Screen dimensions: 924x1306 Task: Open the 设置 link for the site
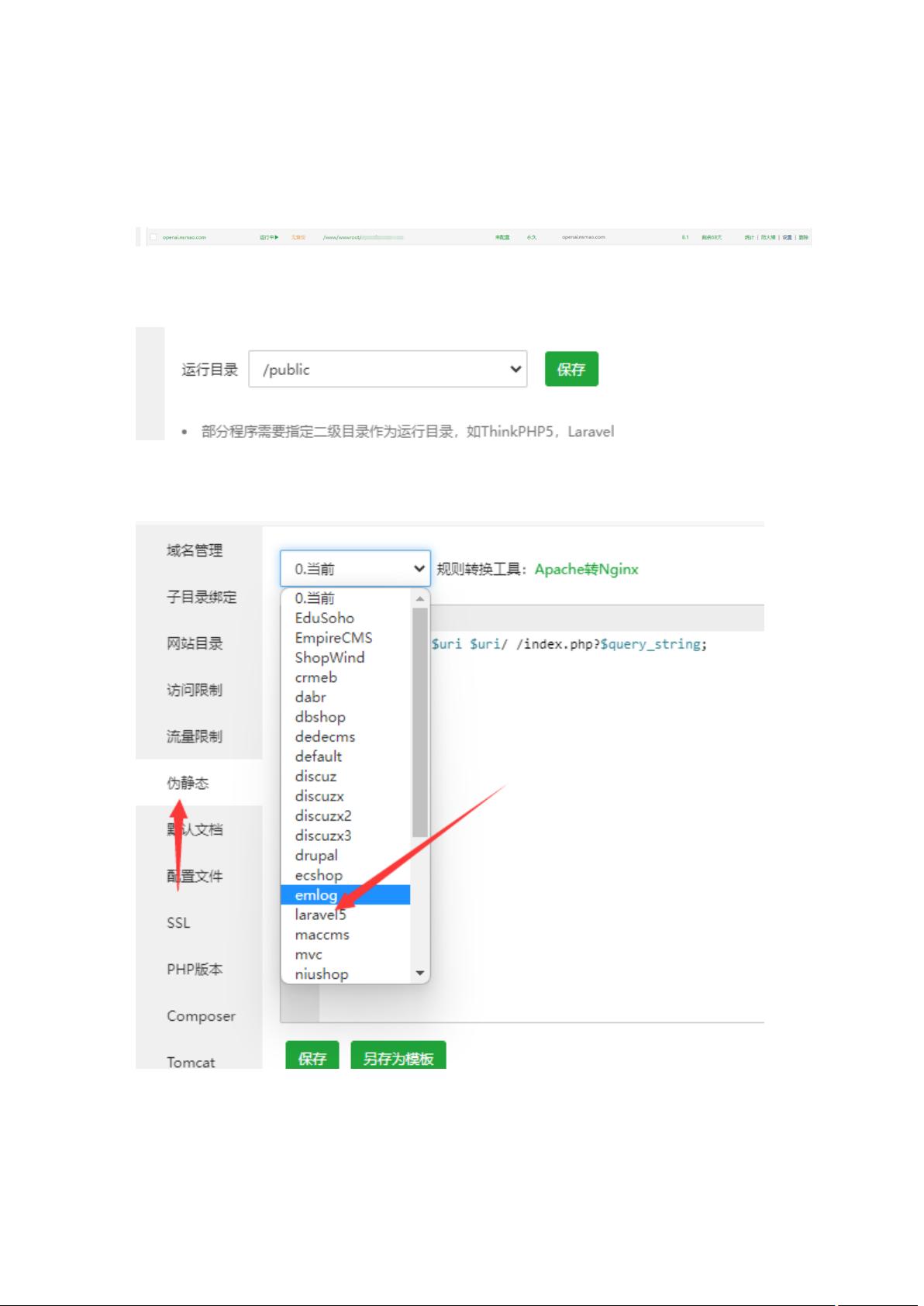[x=787, y=237]
